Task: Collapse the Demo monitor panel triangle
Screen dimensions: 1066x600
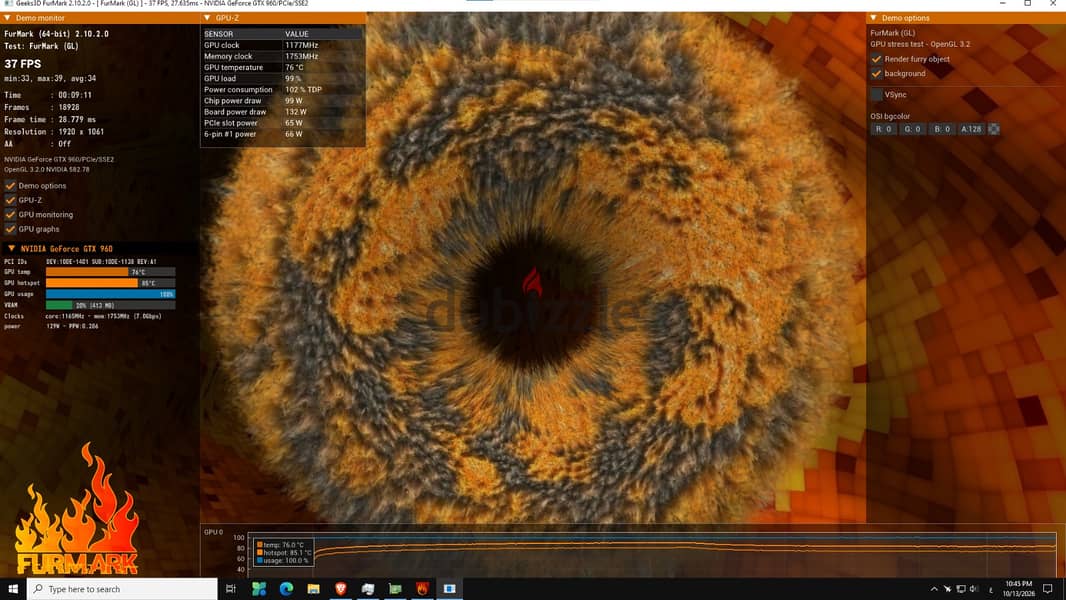Action: pyautogui.click(x=7, y=18)
